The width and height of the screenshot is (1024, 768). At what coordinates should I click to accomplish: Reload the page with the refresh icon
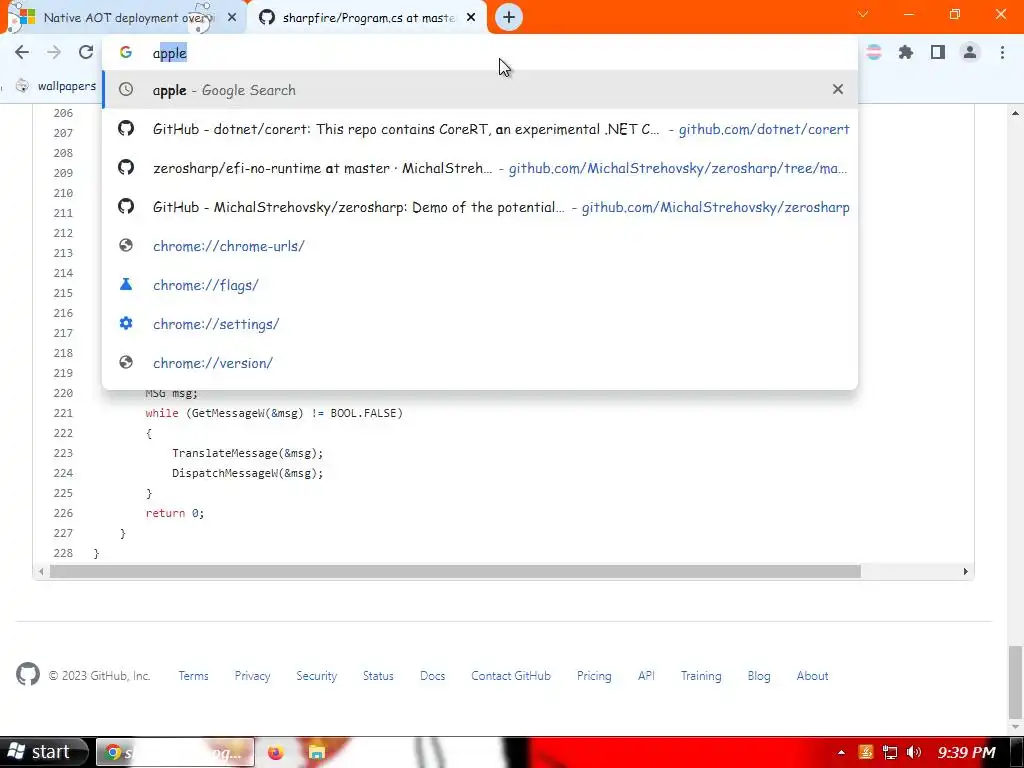tap(86, 52)
